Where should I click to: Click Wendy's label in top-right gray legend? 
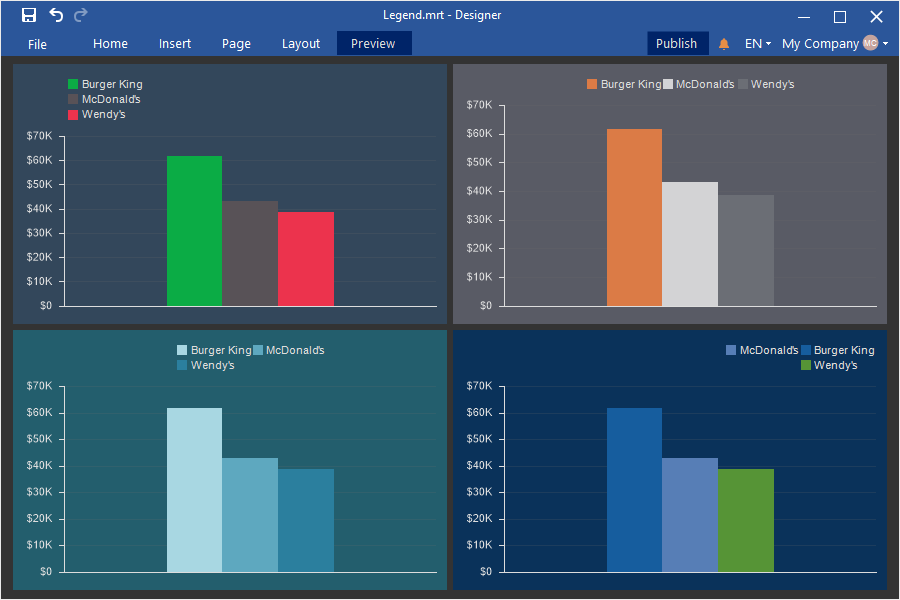click(773, 84)
